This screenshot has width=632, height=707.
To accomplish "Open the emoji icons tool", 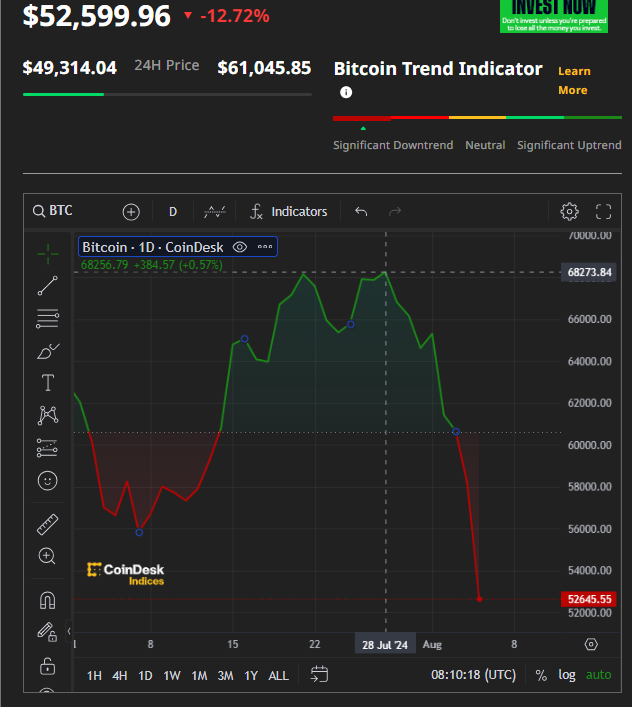I will tap(47, 481).
